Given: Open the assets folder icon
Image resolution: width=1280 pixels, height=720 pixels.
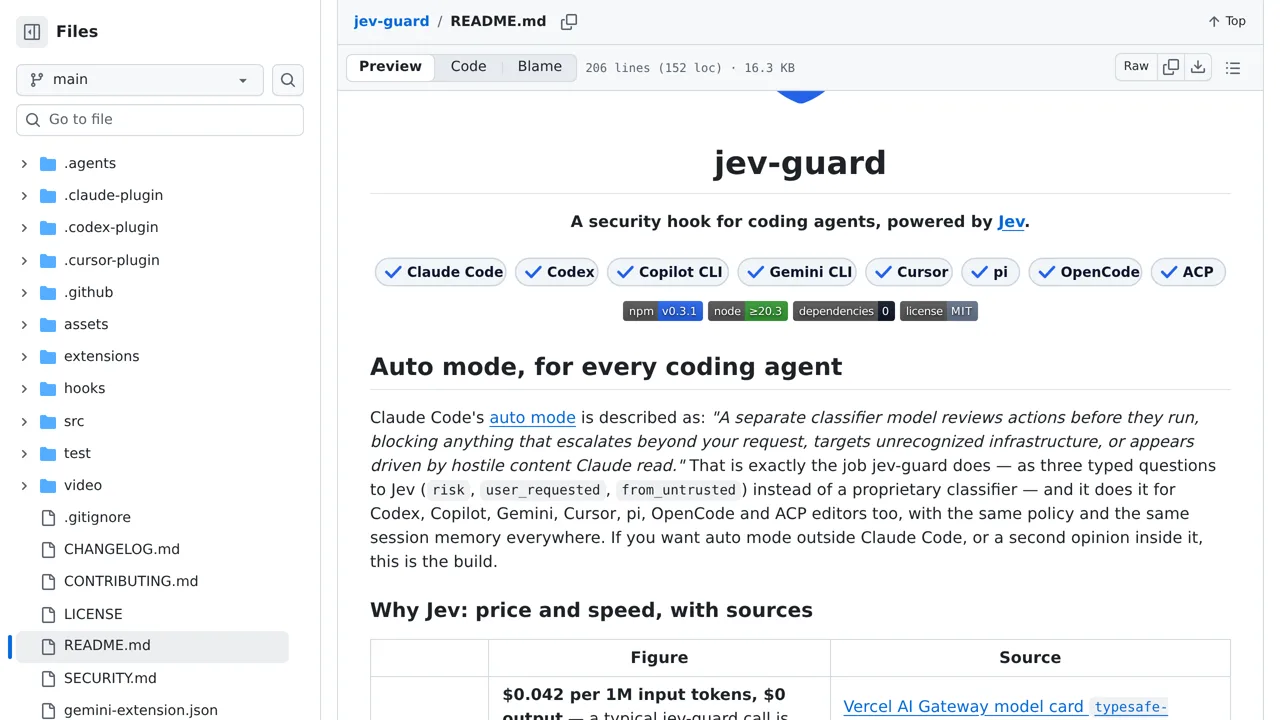Looking at the screenshot, I should pos(48,324).
